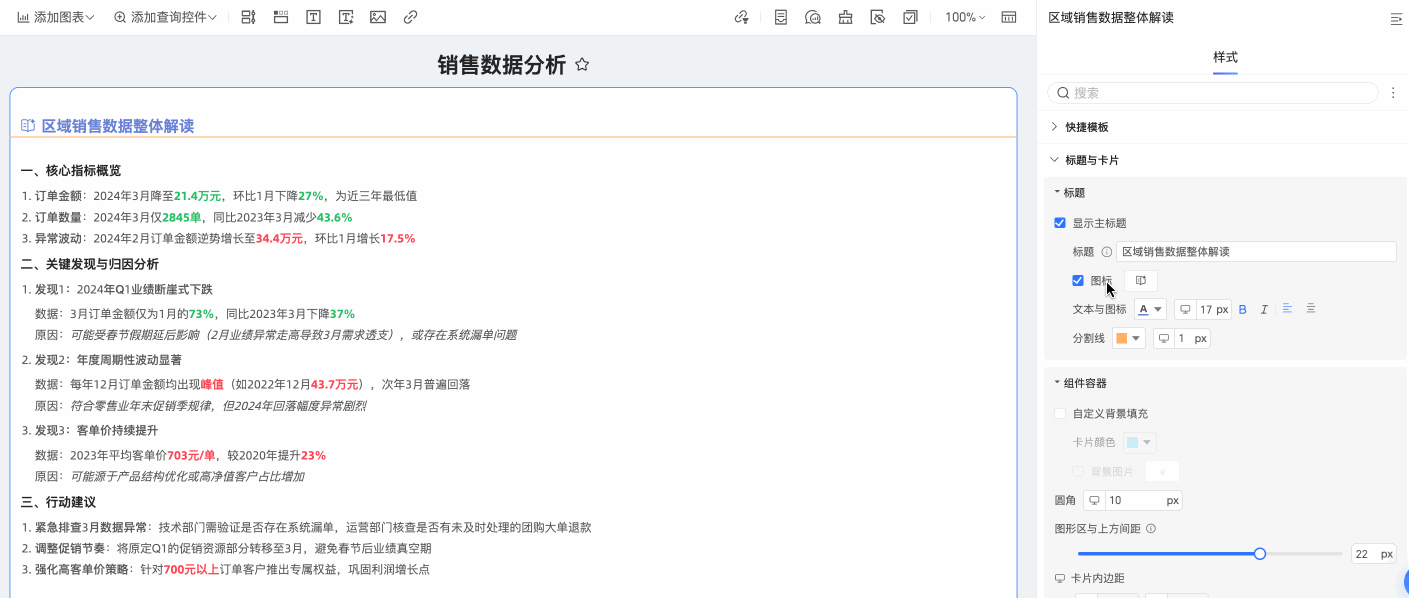1409x598 pixels.
Task: Click the green value 2845单
Action: 182,217
